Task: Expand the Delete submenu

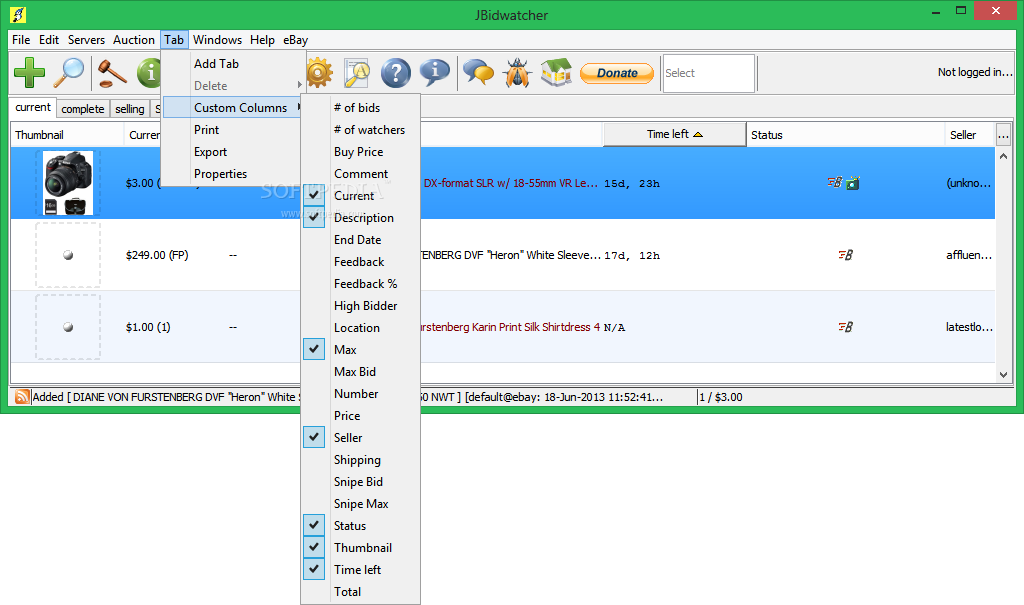Action: tap(233, 86)
